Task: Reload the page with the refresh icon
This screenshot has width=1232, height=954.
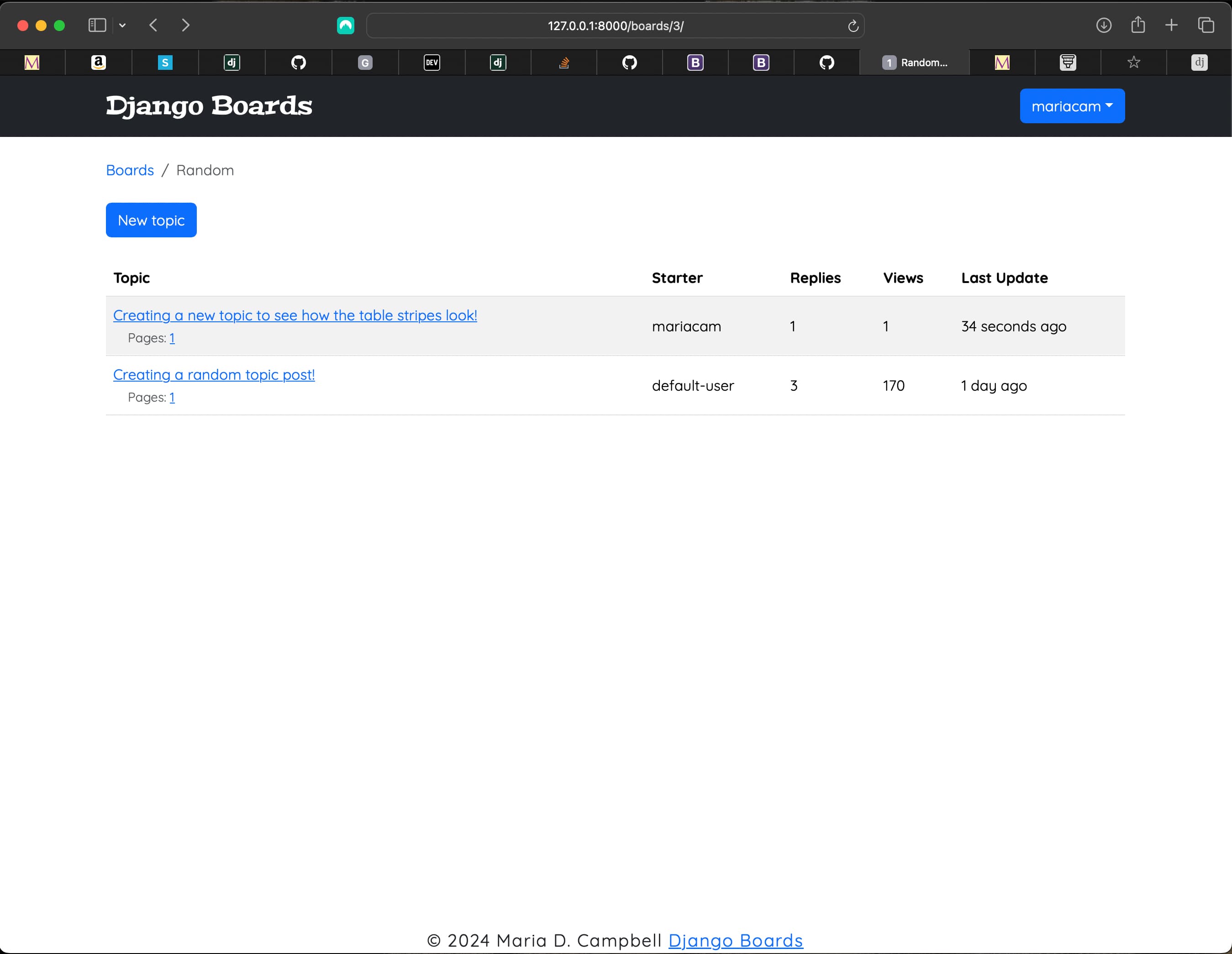Action: point(853,26)
